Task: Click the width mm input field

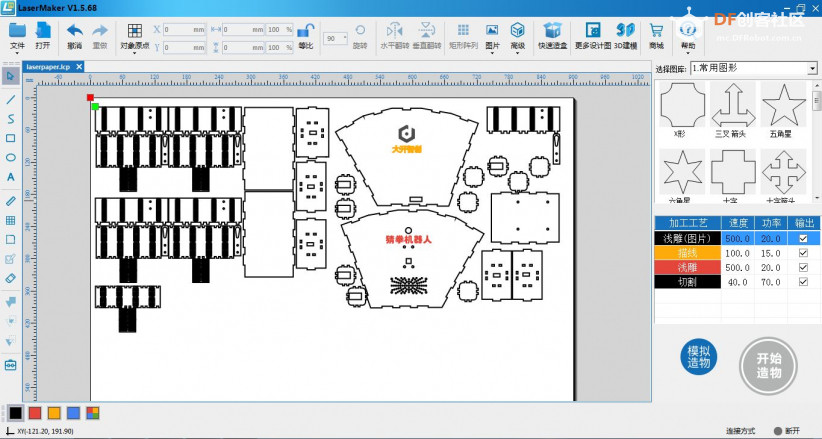Action: coord(243,30)
